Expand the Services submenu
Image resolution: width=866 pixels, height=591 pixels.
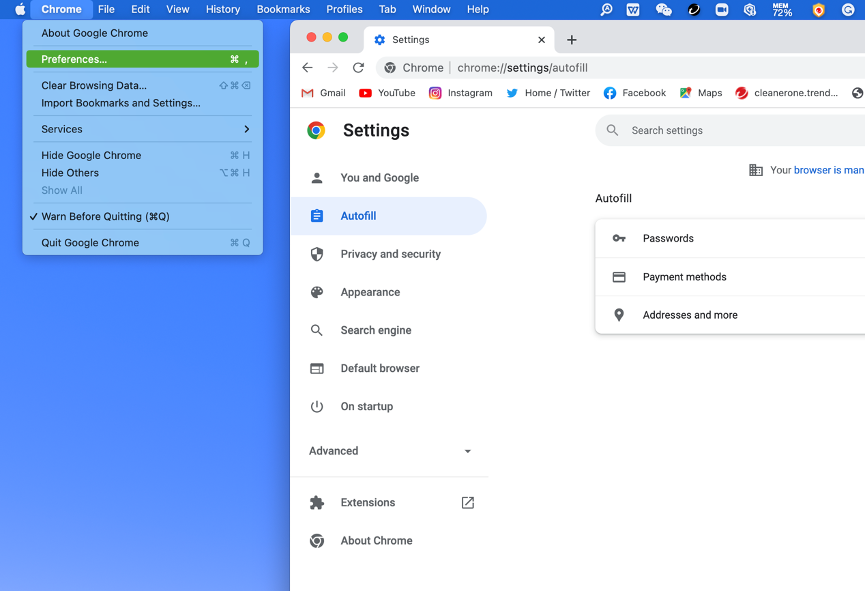click(x=142, y=129)
